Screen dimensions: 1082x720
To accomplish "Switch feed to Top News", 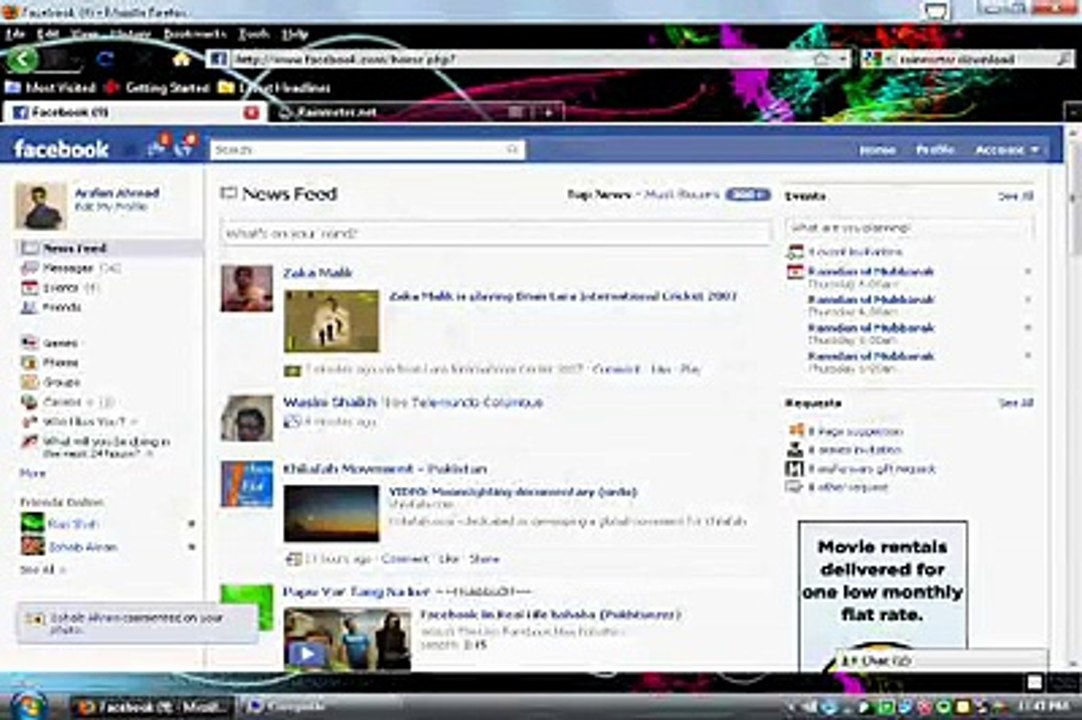I will click(x=599, y=195).
